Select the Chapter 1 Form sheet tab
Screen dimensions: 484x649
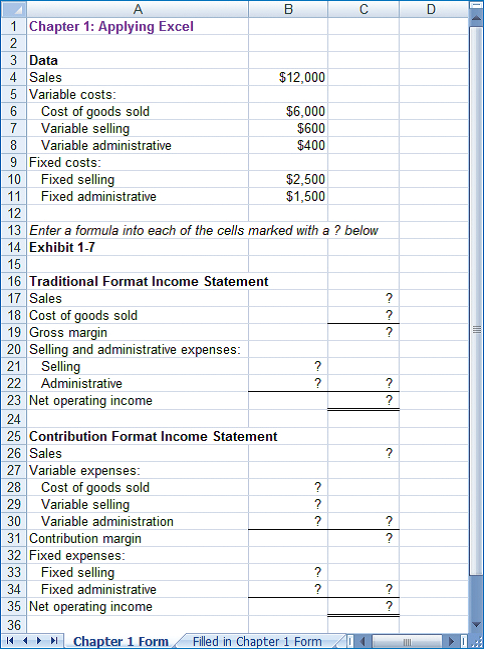tap(120, 641)
